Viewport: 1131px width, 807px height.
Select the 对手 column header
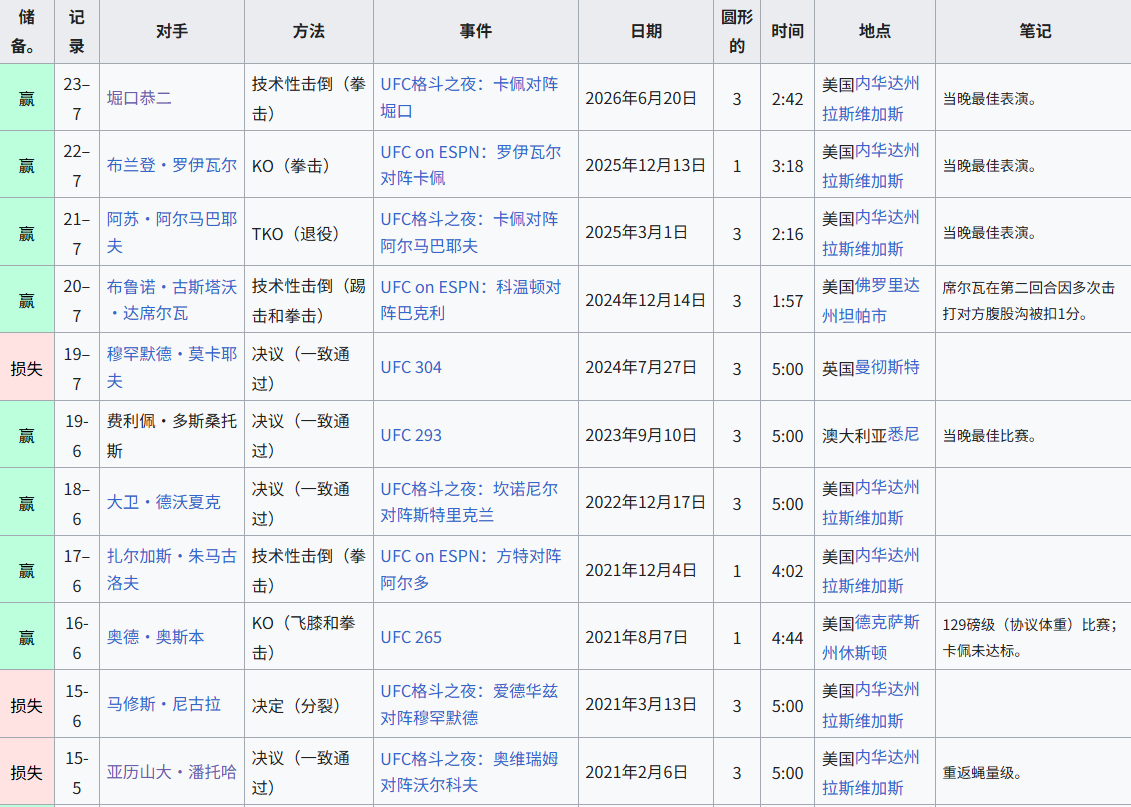(x=172, y=31)
